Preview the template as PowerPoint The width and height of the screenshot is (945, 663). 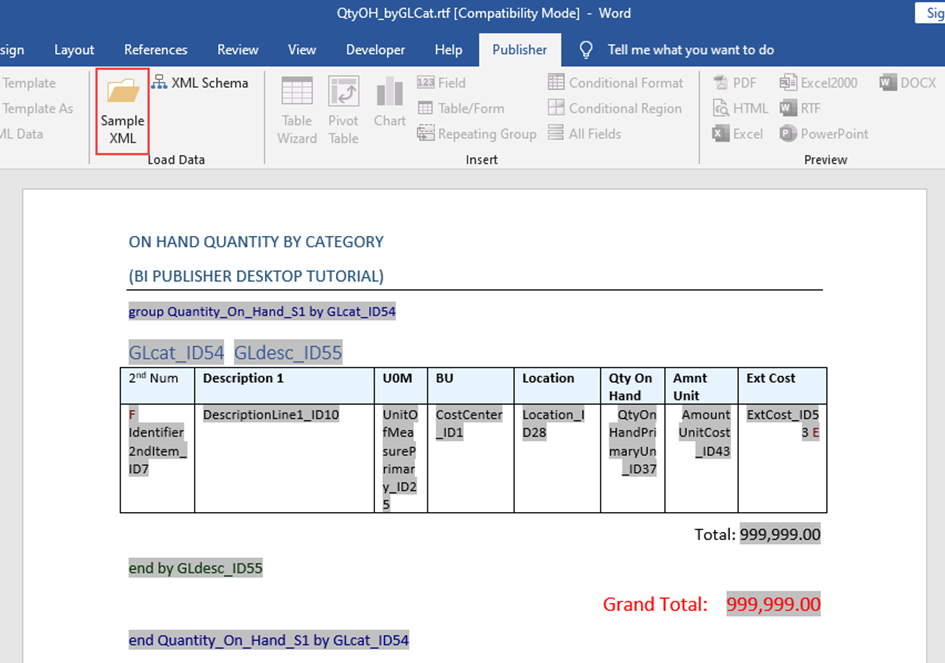click(824, 134)
